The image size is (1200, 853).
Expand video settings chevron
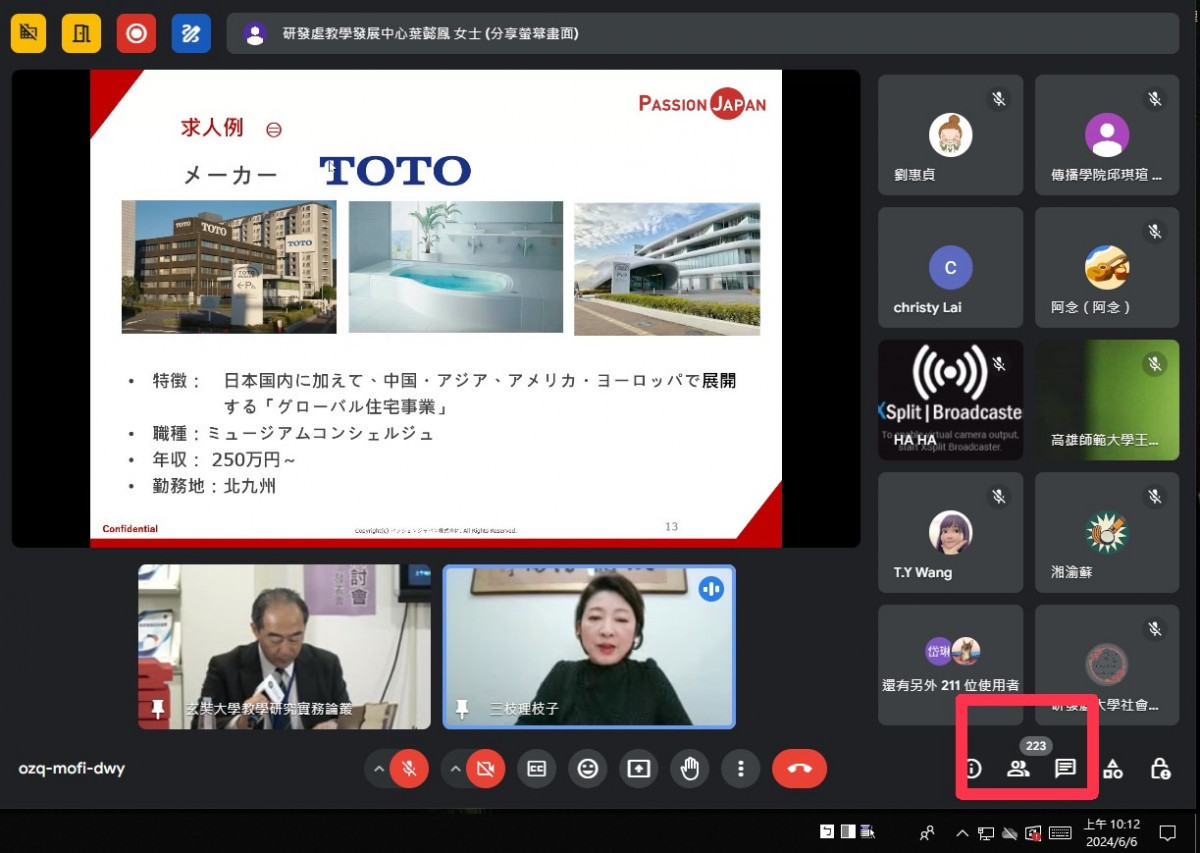(x=455, y=769)
